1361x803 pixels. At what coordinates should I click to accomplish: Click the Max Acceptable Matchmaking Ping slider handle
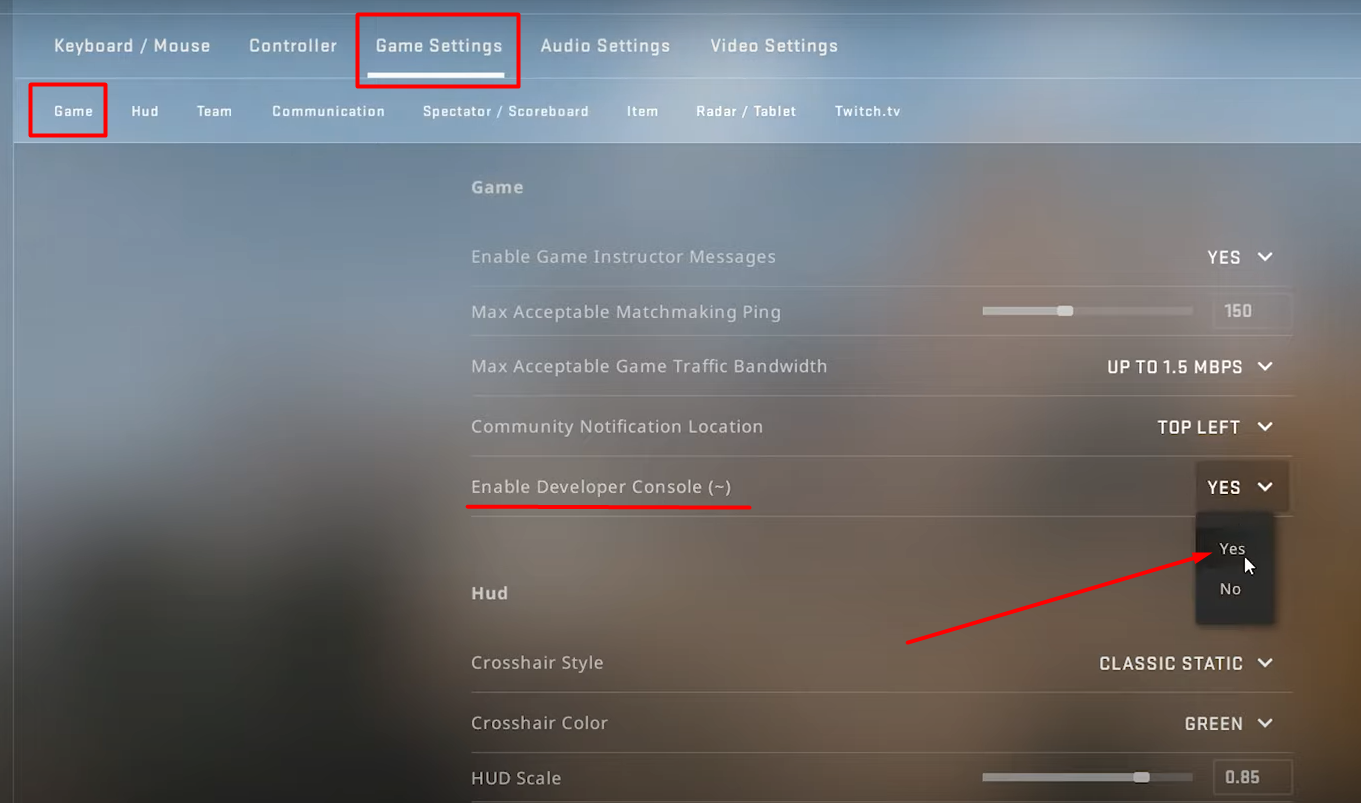pos(1065,311)
